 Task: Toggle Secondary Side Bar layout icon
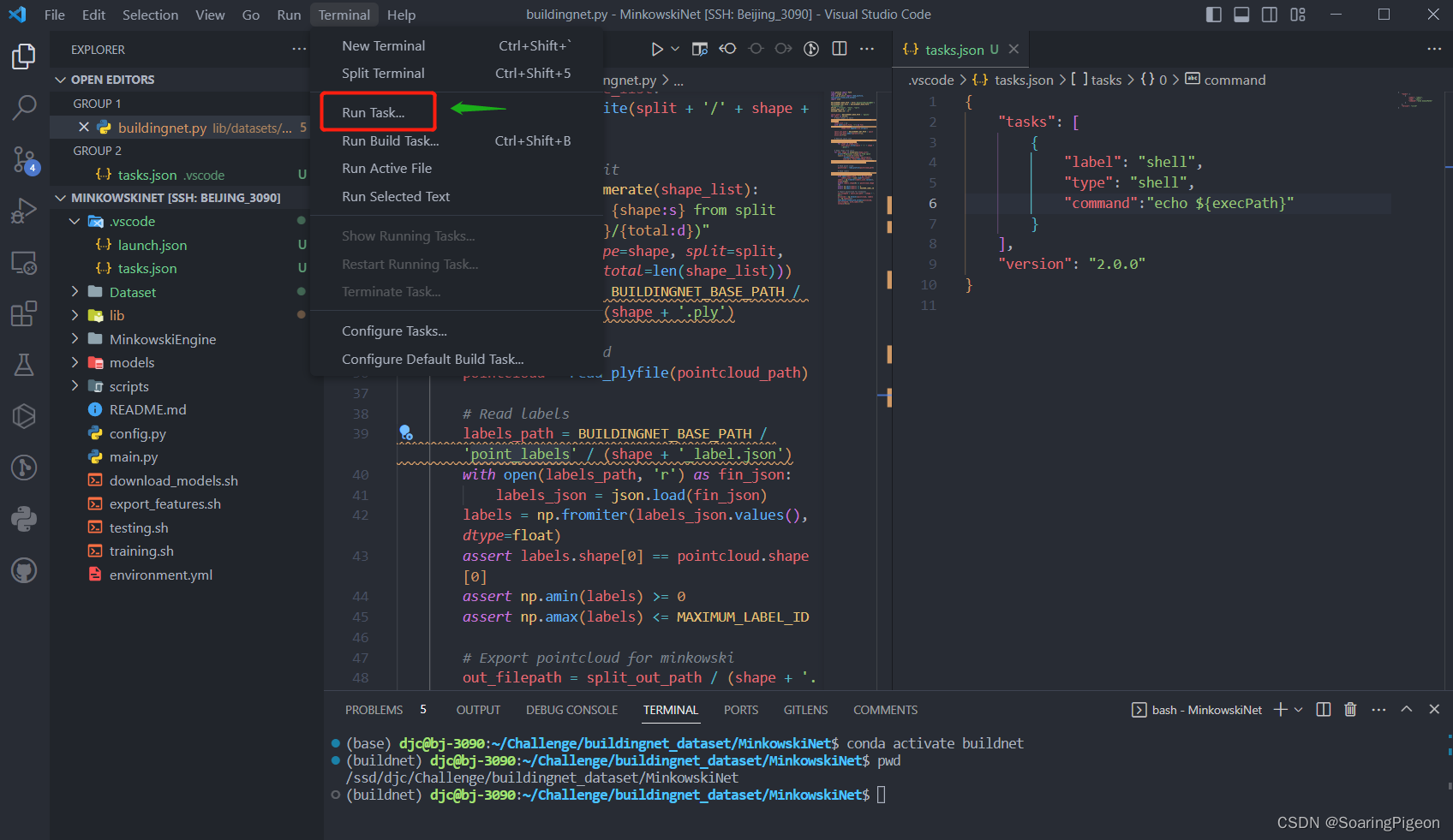click(1270, 15)
